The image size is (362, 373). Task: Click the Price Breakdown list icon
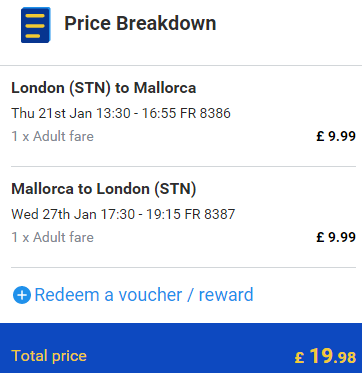tap(36, 25)
